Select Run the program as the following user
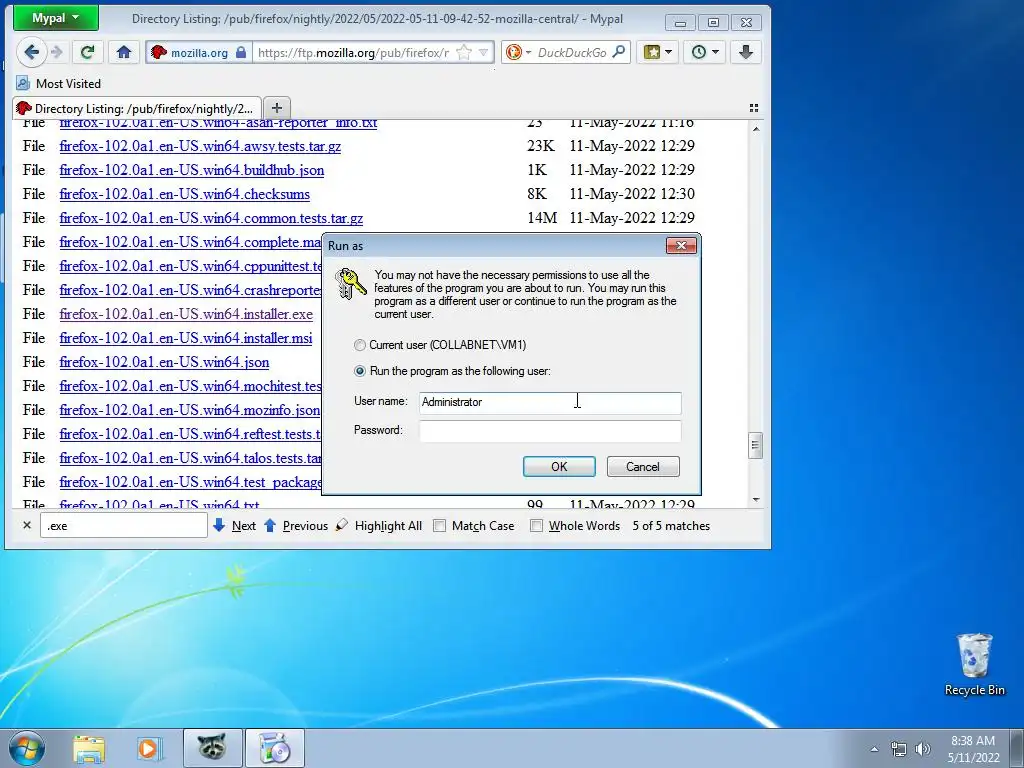The height and width of the screenshot is (768, 1024). pos(360,371)
